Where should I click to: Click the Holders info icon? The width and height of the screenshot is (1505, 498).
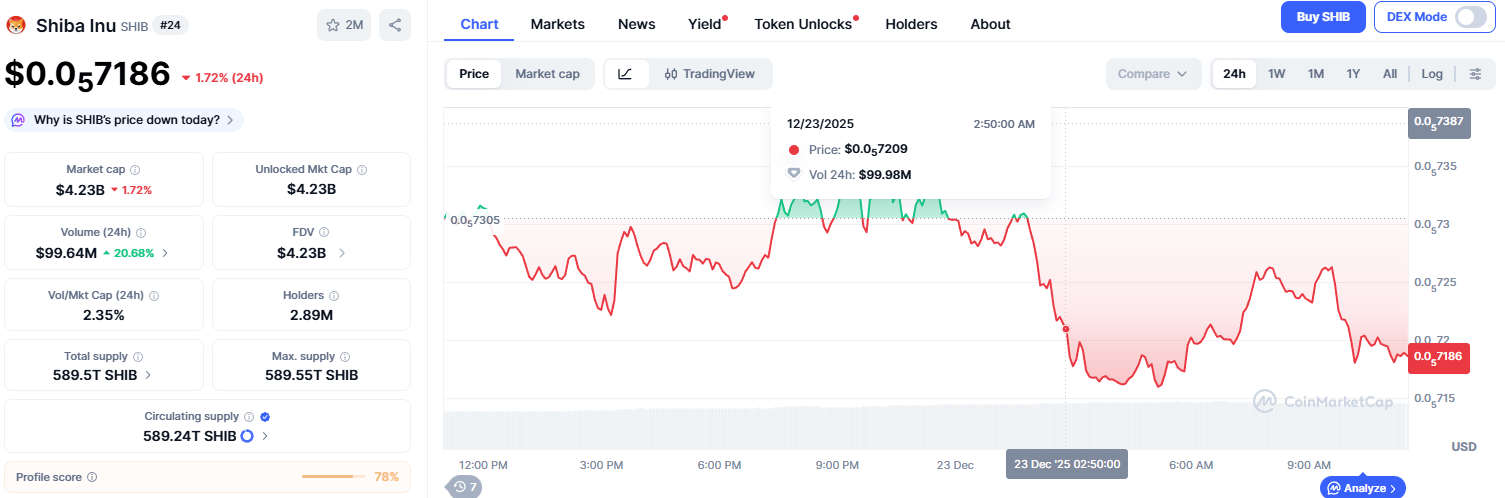point(334,296)
